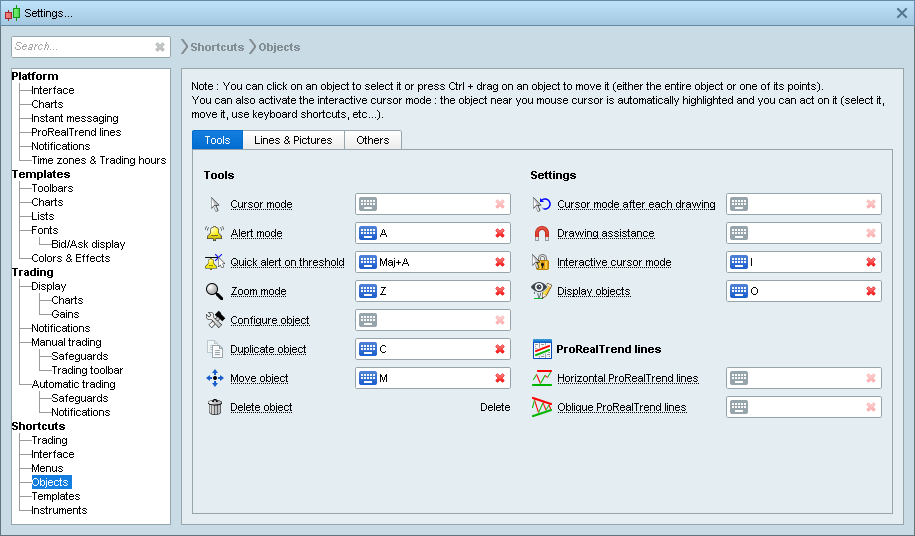Open the Manual trading tree item
The width and height of the screenshot is (915, 536).
(x=66, y=342)
